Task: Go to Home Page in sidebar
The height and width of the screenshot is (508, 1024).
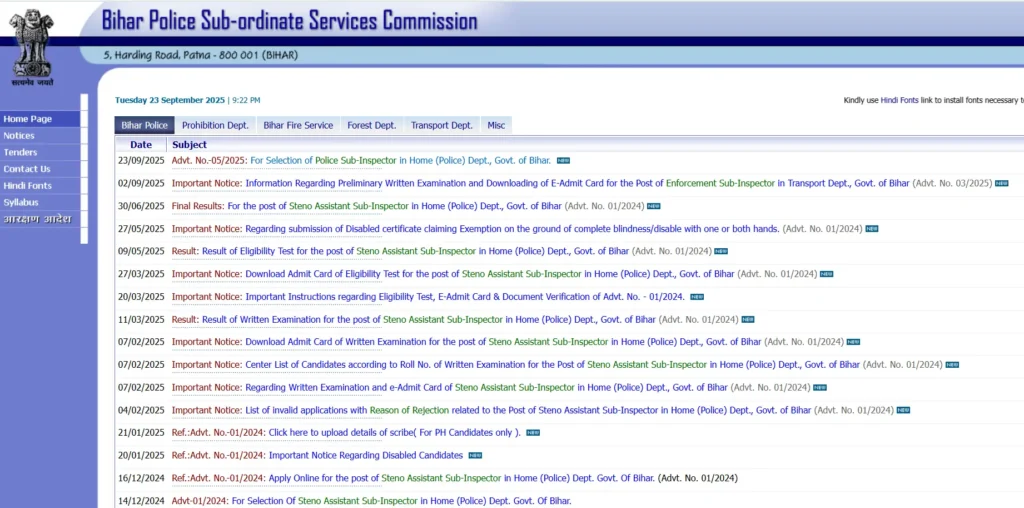Action: (40, 119)
